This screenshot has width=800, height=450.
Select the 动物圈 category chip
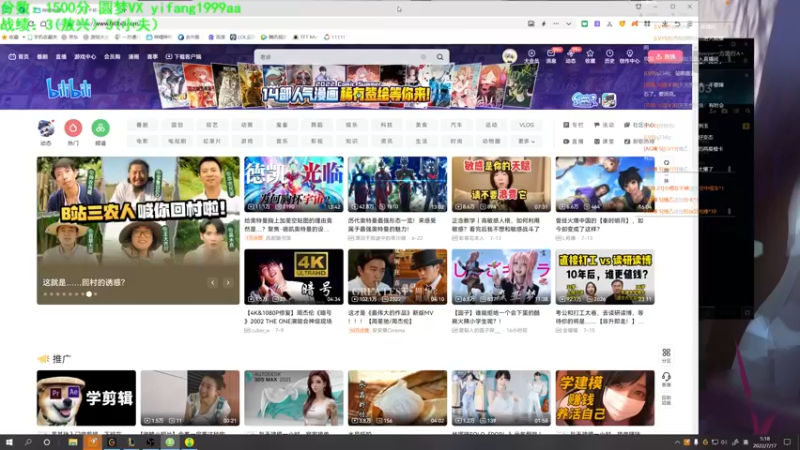pyautogui.click(x=491, y=141)
